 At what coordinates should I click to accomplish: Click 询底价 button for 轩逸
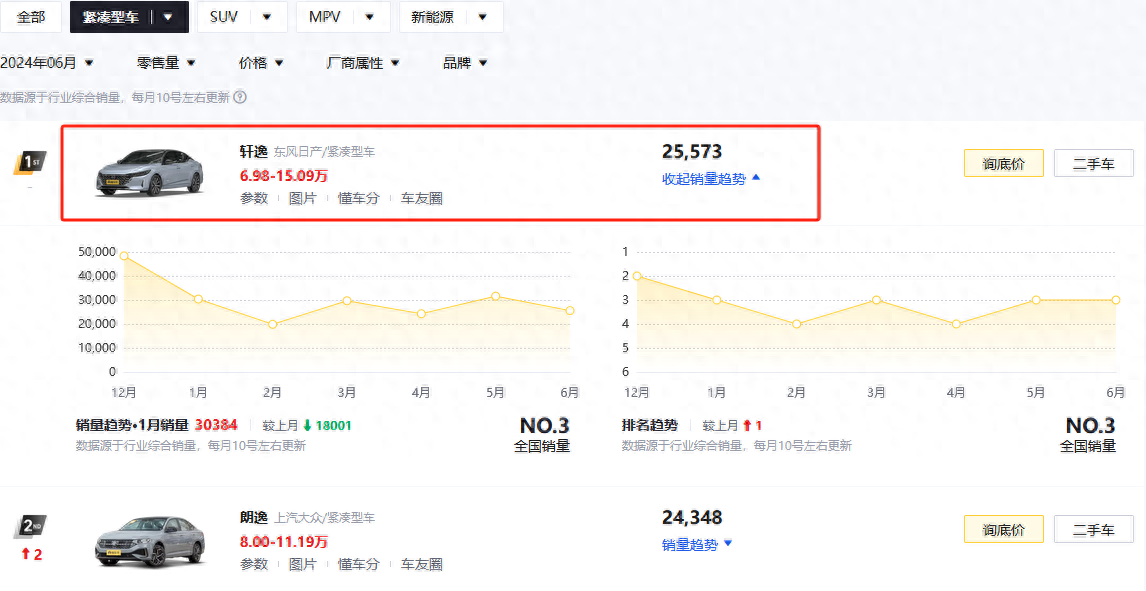point(1003,163)
